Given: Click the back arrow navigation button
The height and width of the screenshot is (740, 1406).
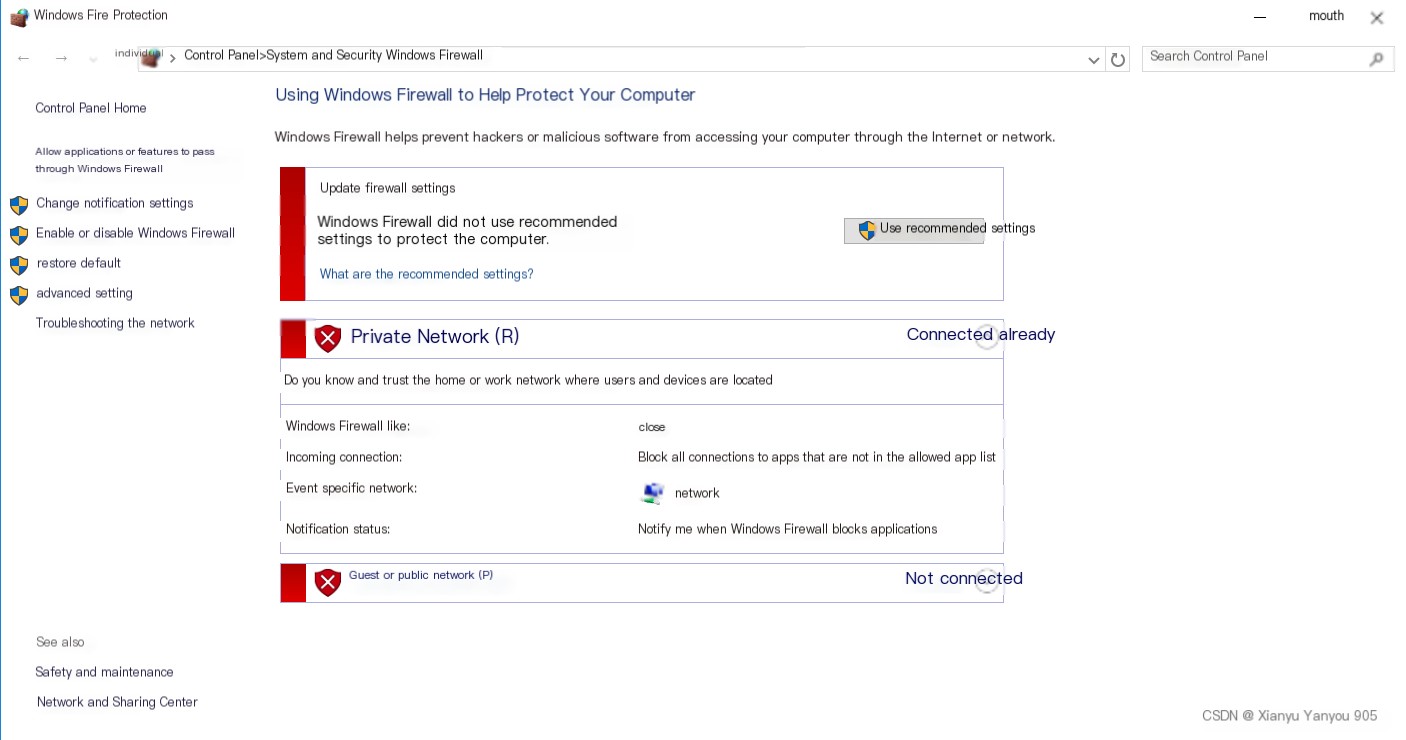Looking at the screenshot, I should click(x=24, y=59).
